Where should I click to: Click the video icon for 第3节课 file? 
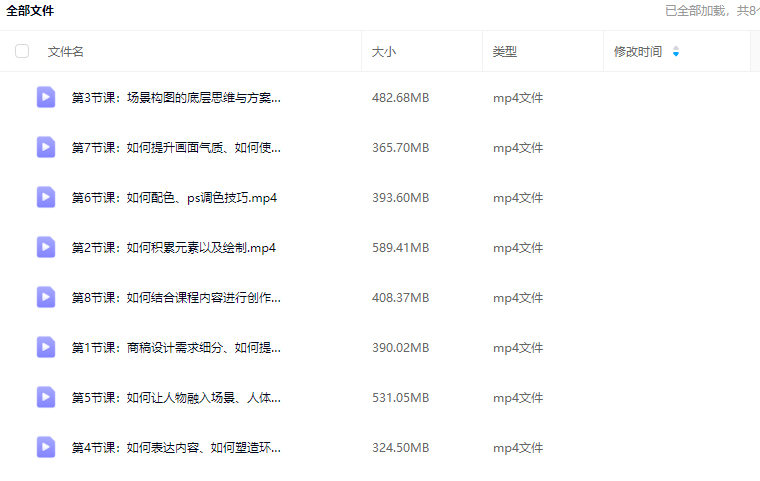[x=46, y=97]
